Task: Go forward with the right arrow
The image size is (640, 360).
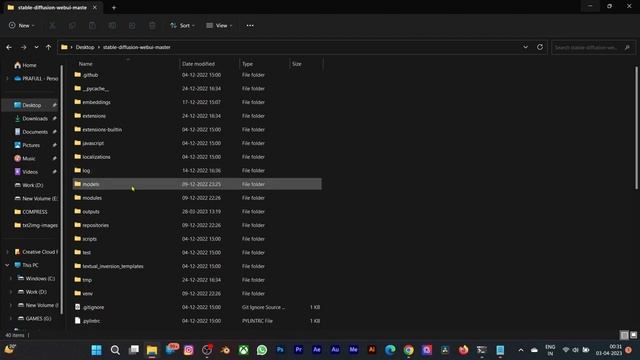Action: tap(23, 47)
